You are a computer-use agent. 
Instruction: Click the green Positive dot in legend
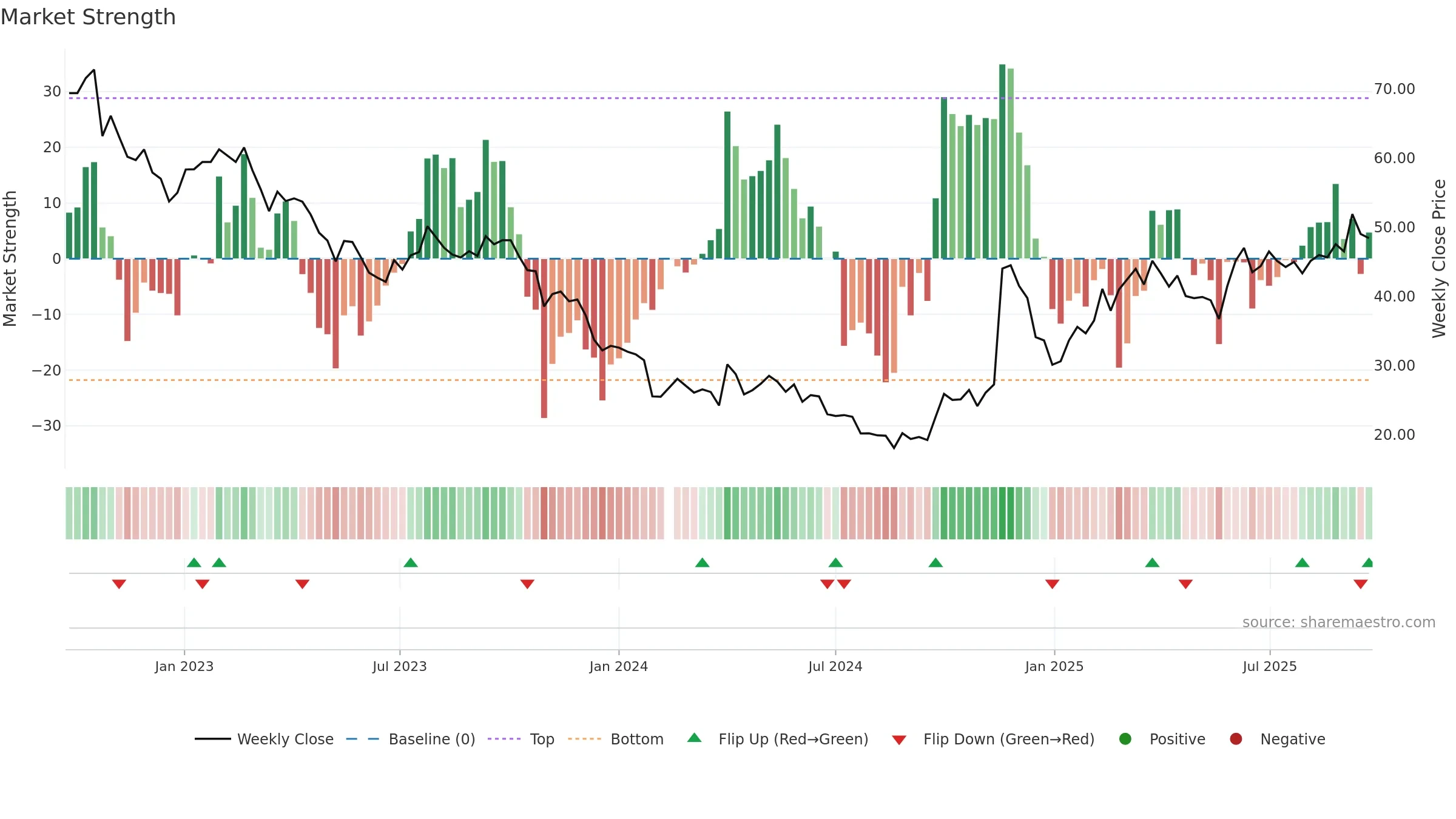(x=1125, y=739)
